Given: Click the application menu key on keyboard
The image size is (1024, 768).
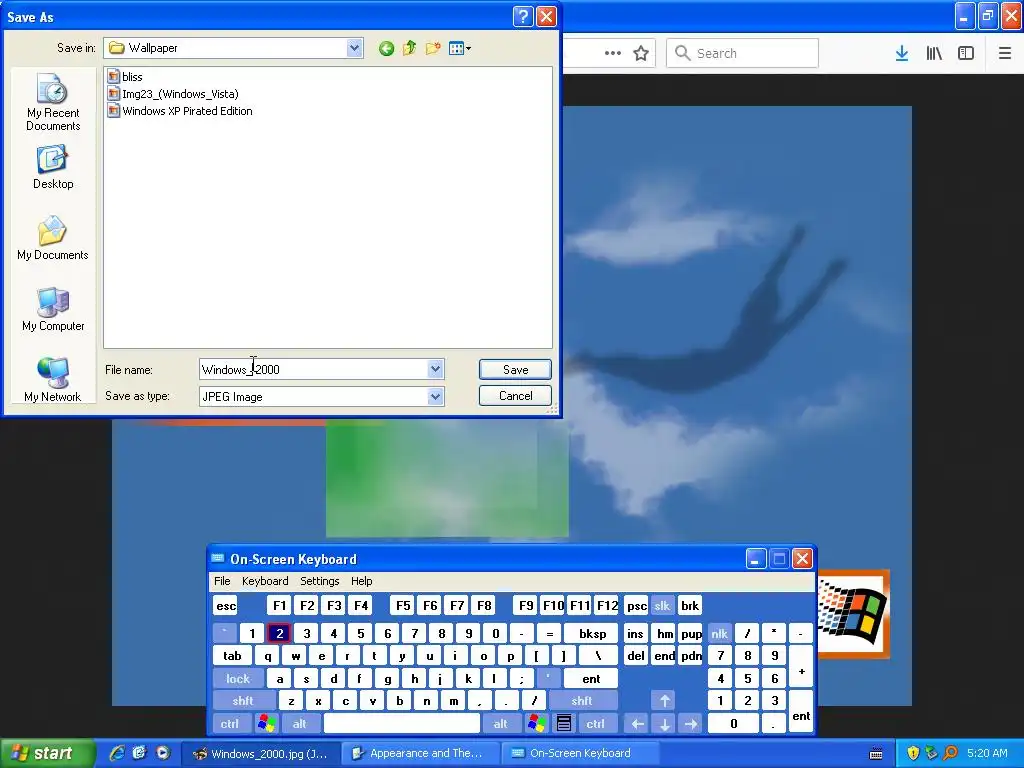Looking at the screenshot, I should (564, 724).
